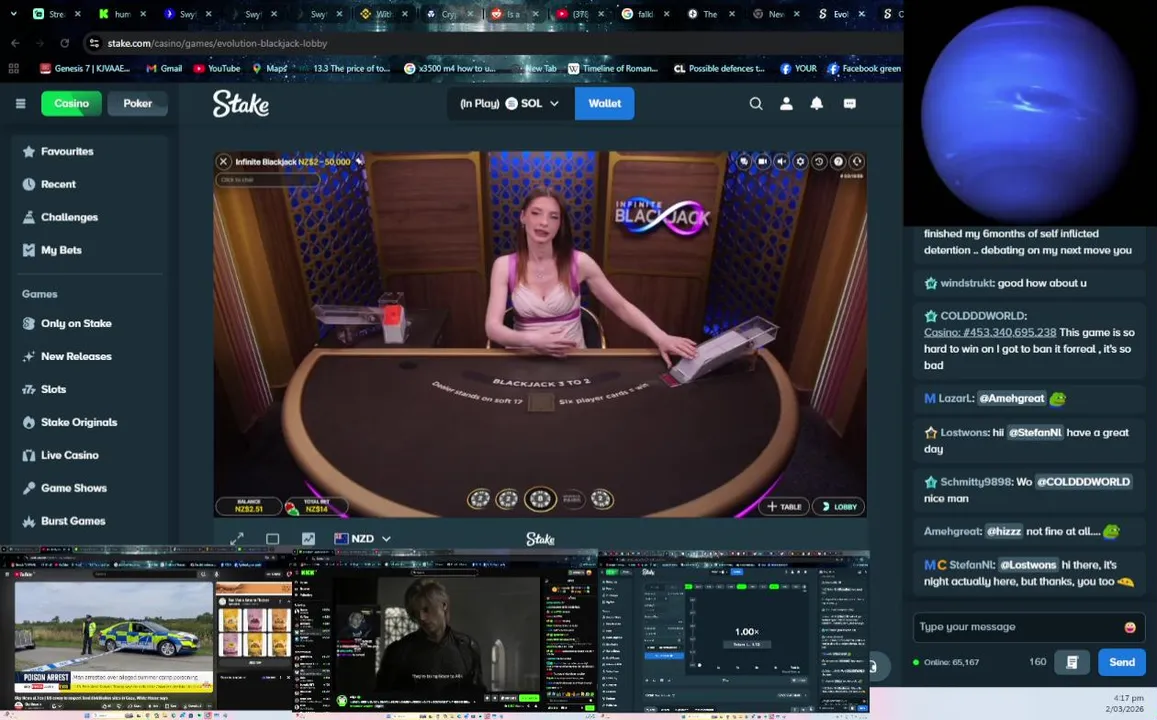Open the user profile icon
This screenshot has height=720, width=1157.
coord(787,104)
